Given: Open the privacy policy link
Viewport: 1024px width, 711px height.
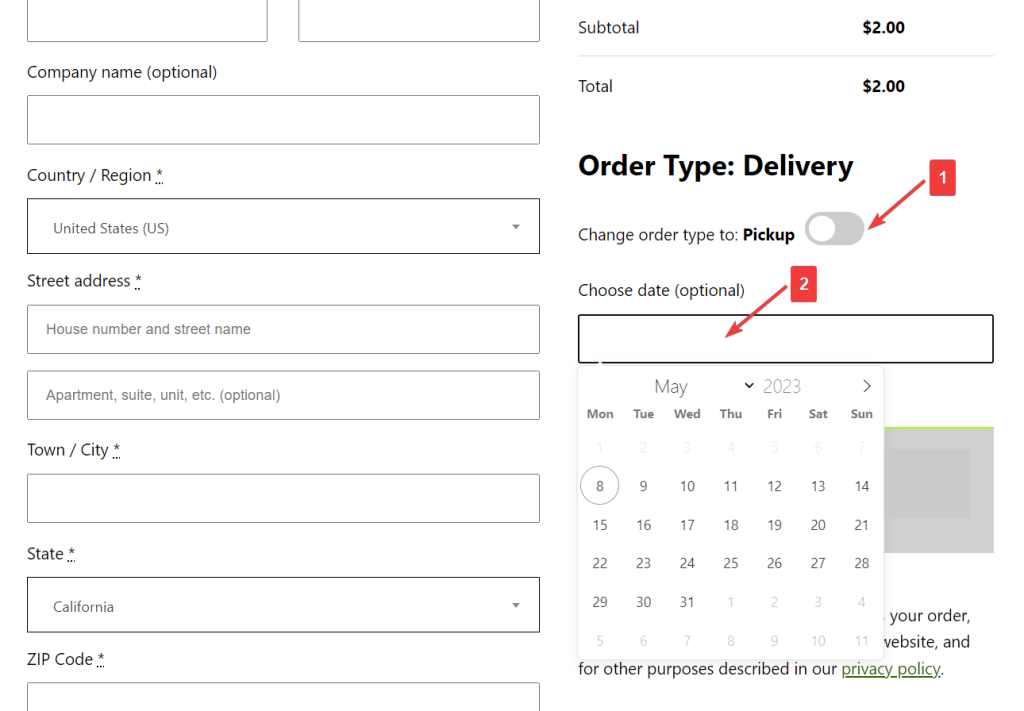Looking at the screenshot, I should click(x=891, y=669).
